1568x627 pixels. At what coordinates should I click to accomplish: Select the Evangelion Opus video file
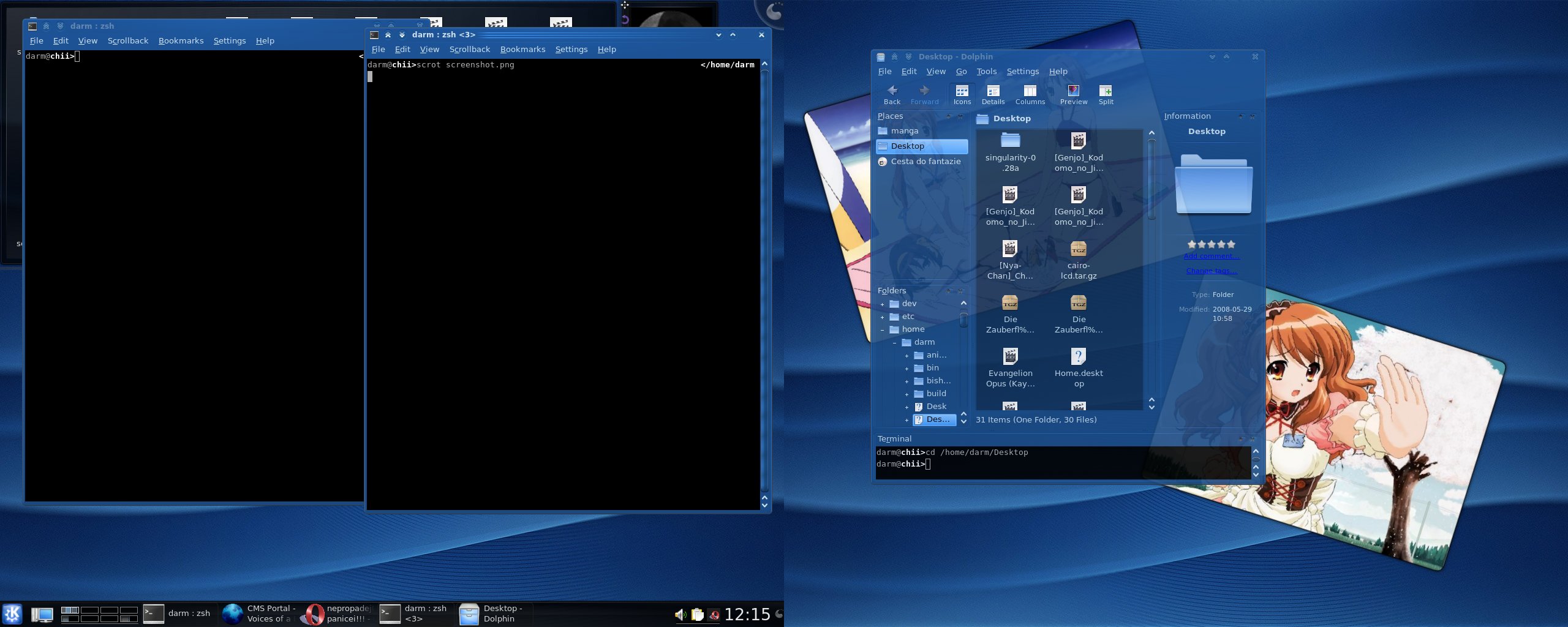pos(1010,356)
